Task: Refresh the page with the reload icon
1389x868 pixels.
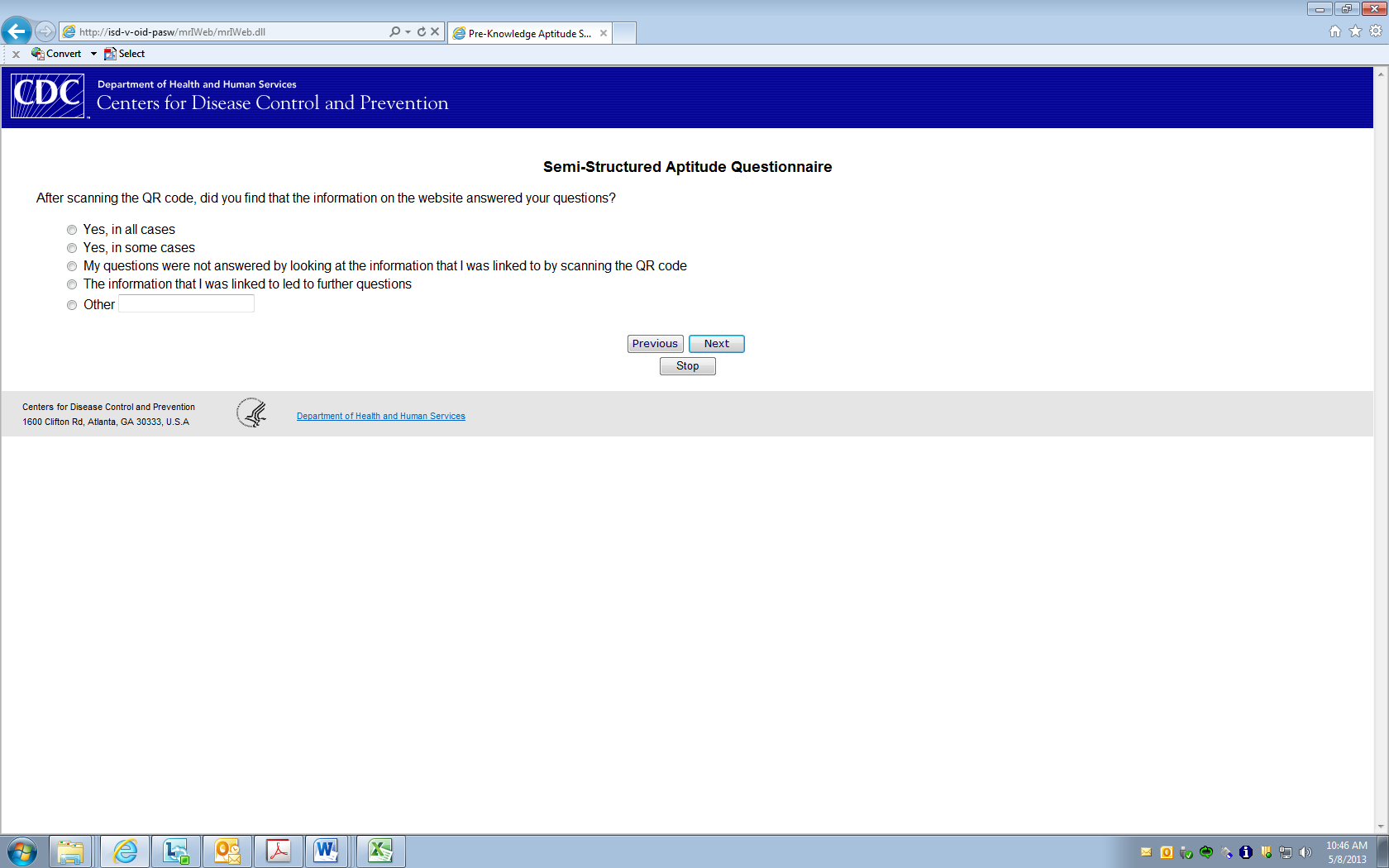Action: (422, 31)
